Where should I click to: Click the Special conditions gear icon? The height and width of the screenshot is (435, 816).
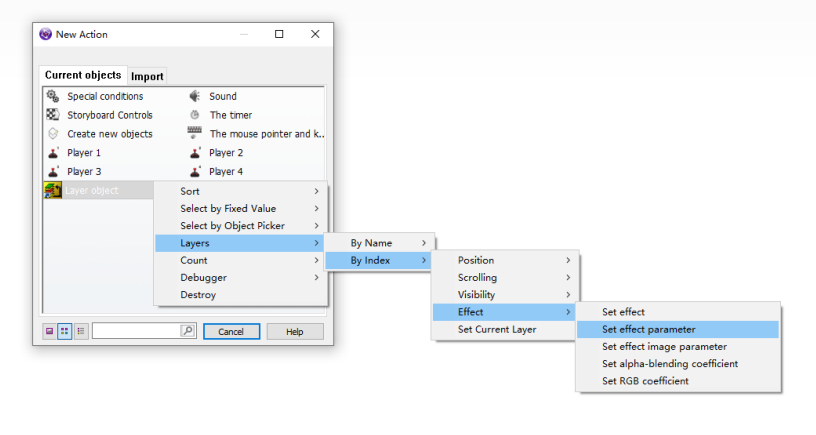(53, 96)
